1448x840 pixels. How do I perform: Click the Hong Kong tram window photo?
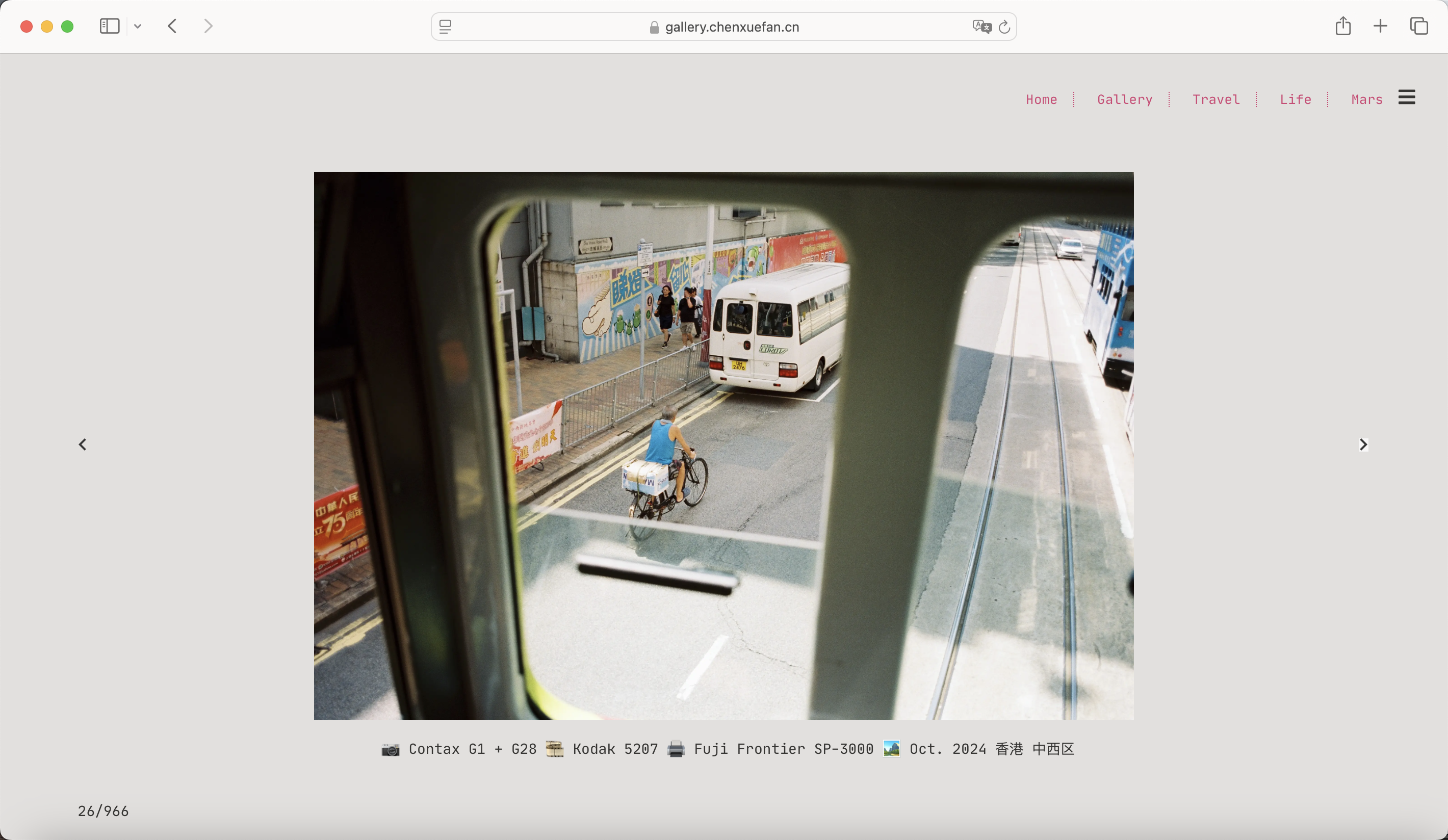(x=723, y=446)
